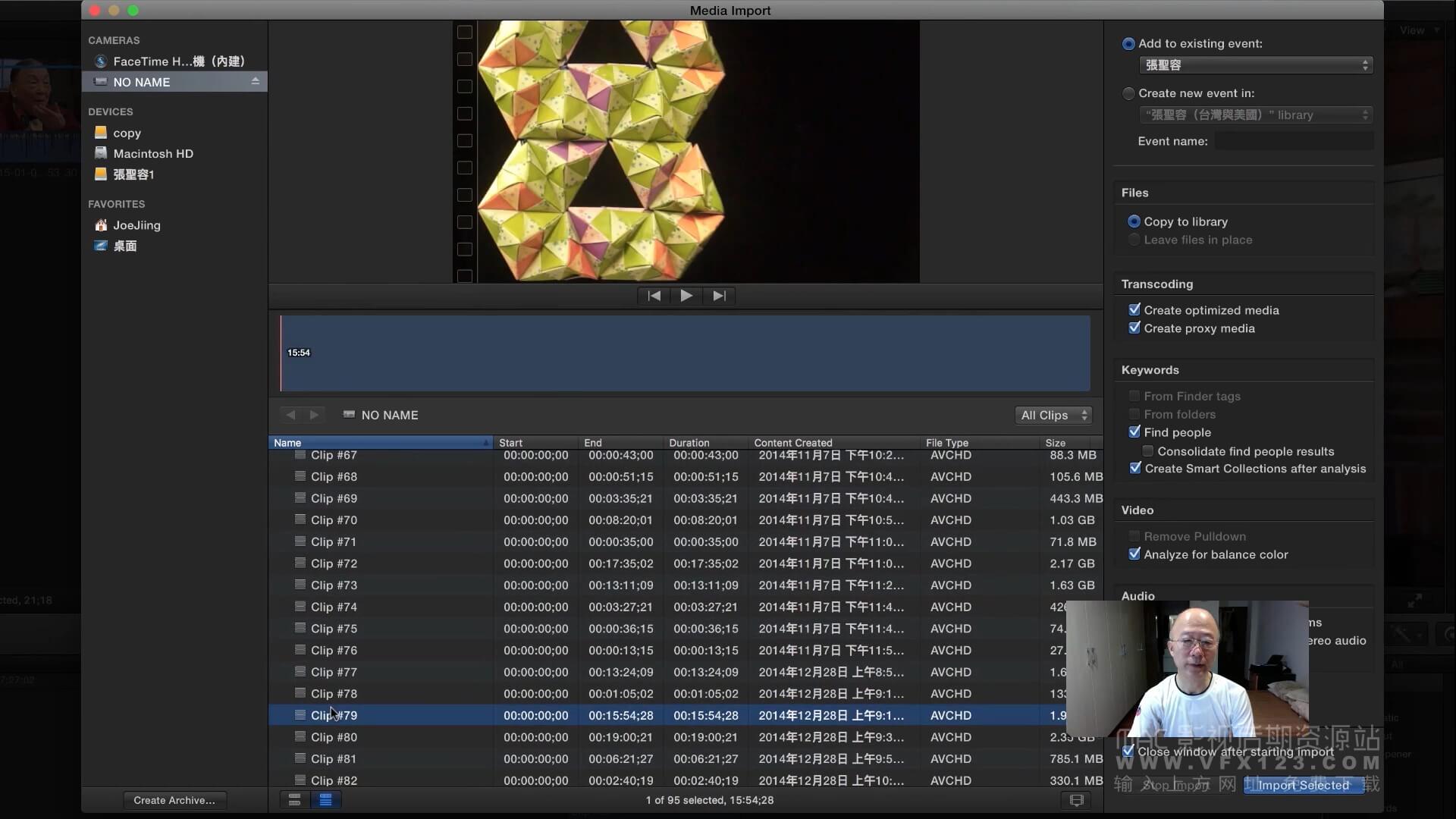This screenshot has width=1456, height=819.
Task: Click the Clip #77 film icon
Action: [x=300, y=671]
